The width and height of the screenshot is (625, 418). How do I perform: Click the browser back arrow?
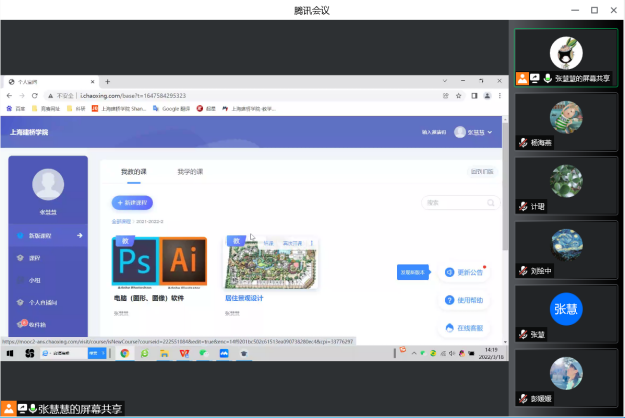(10, 95)
